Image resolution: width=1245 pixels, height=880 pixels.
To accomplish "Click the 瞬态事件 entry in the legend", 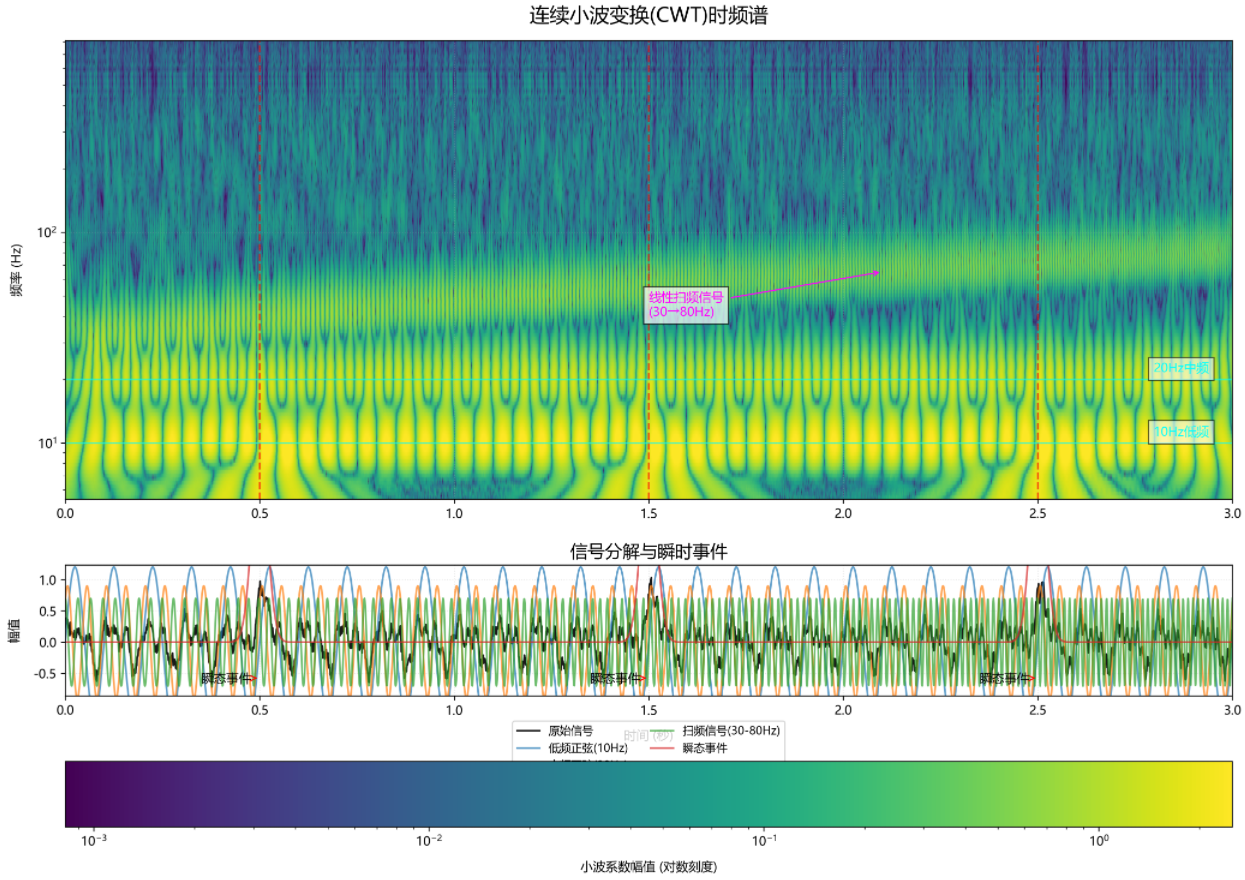I will point(688,747).
